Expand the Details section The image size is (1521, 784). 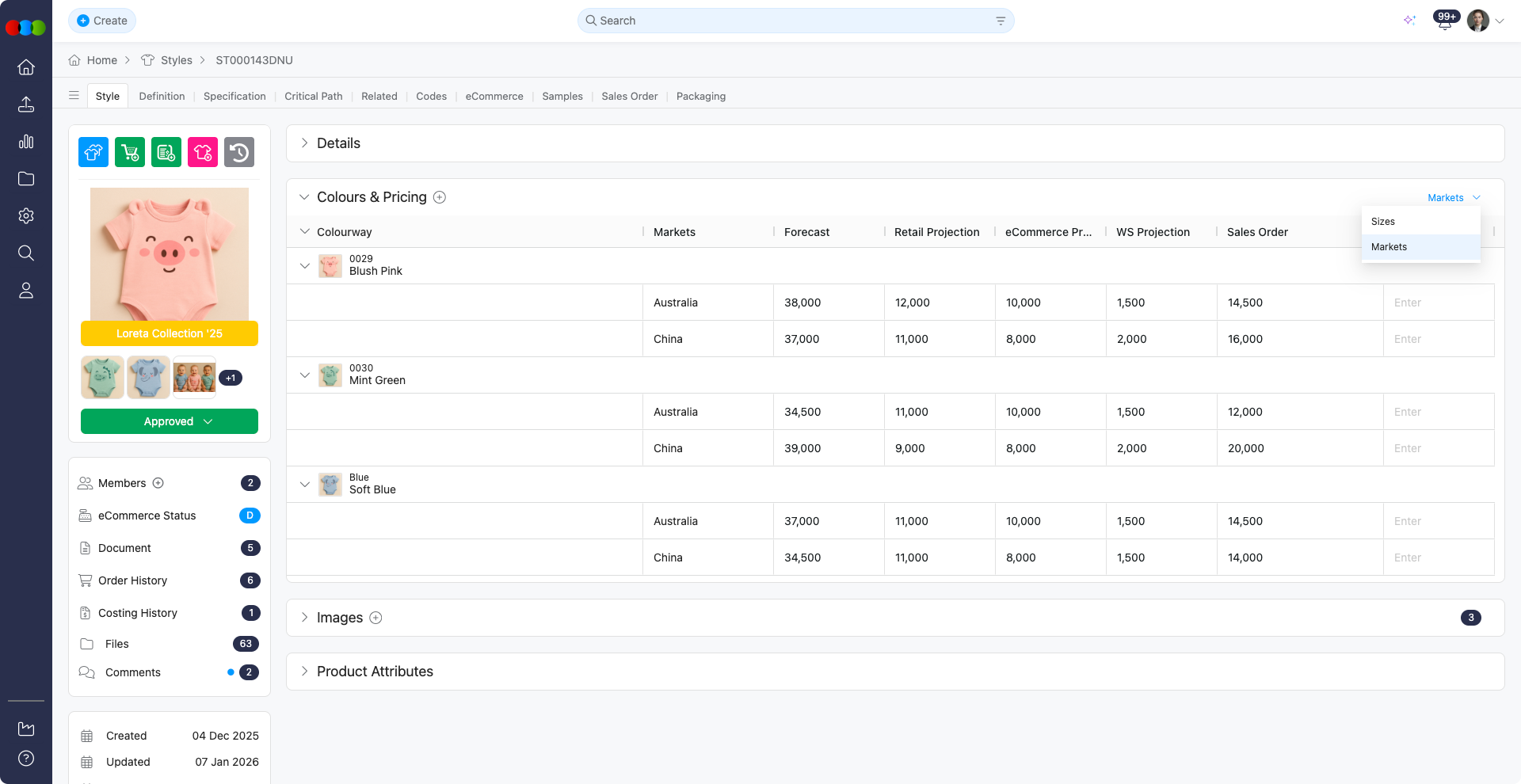point(303,143)
